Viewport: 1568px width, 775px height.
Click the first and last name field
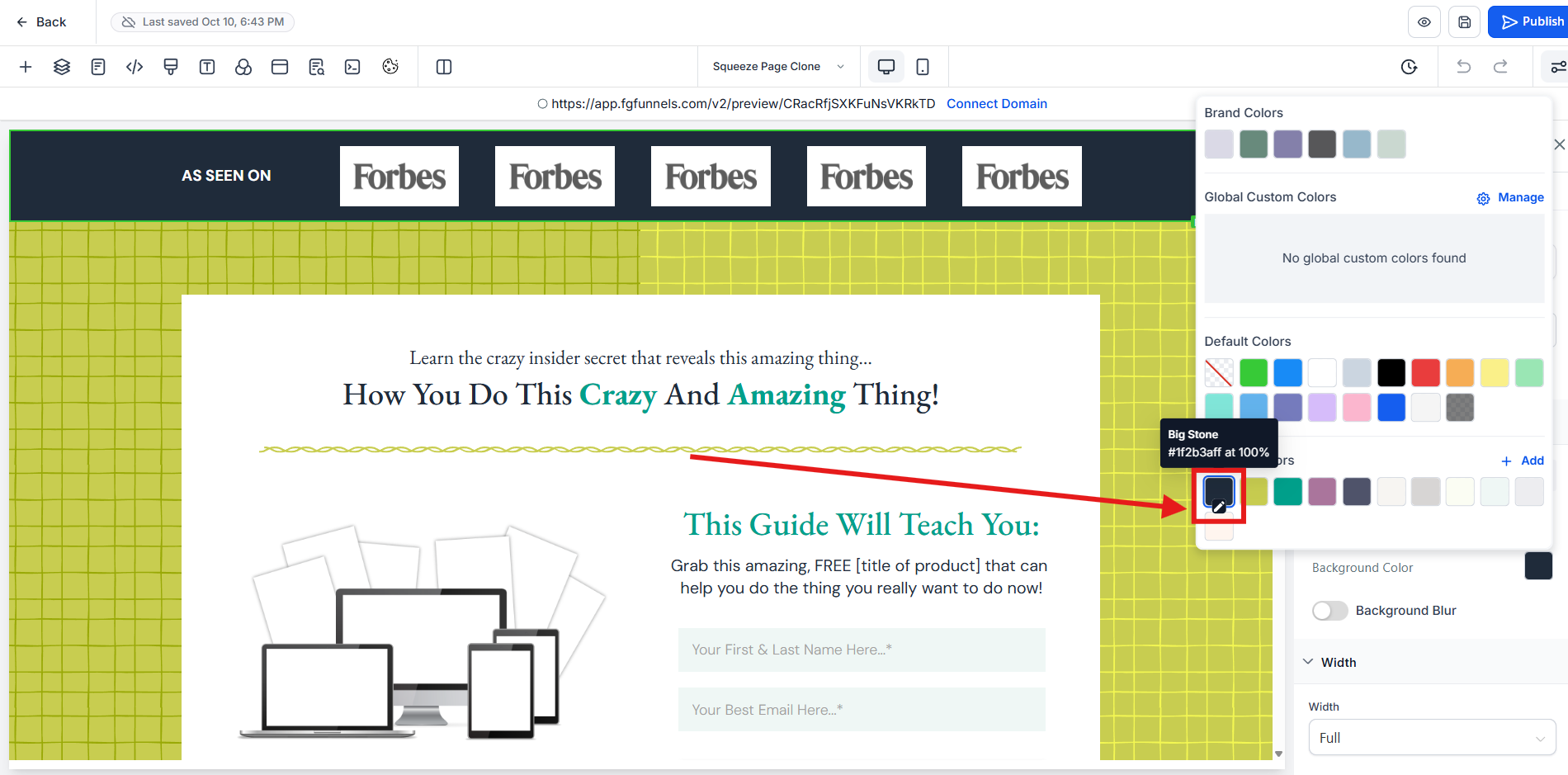pyautogui.click(x=862, y=650)
